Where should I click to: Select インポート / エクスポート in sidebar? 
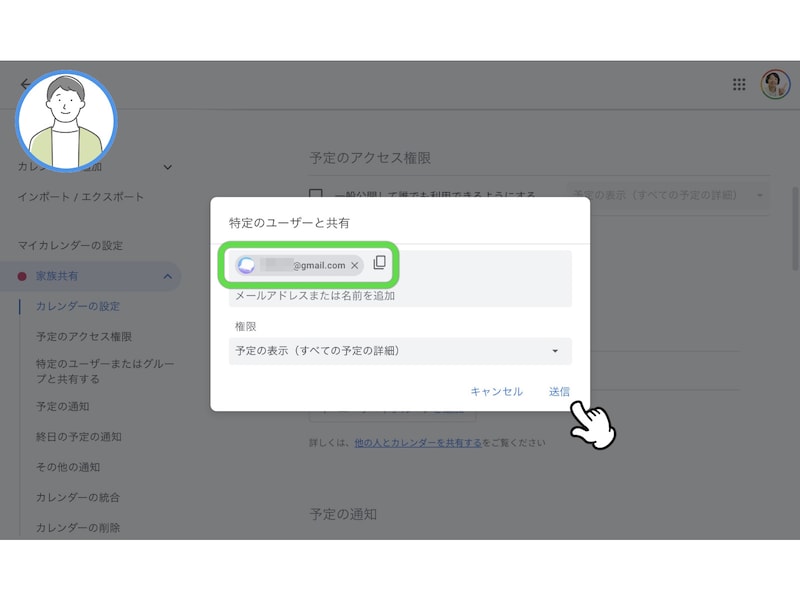point(81,197)
